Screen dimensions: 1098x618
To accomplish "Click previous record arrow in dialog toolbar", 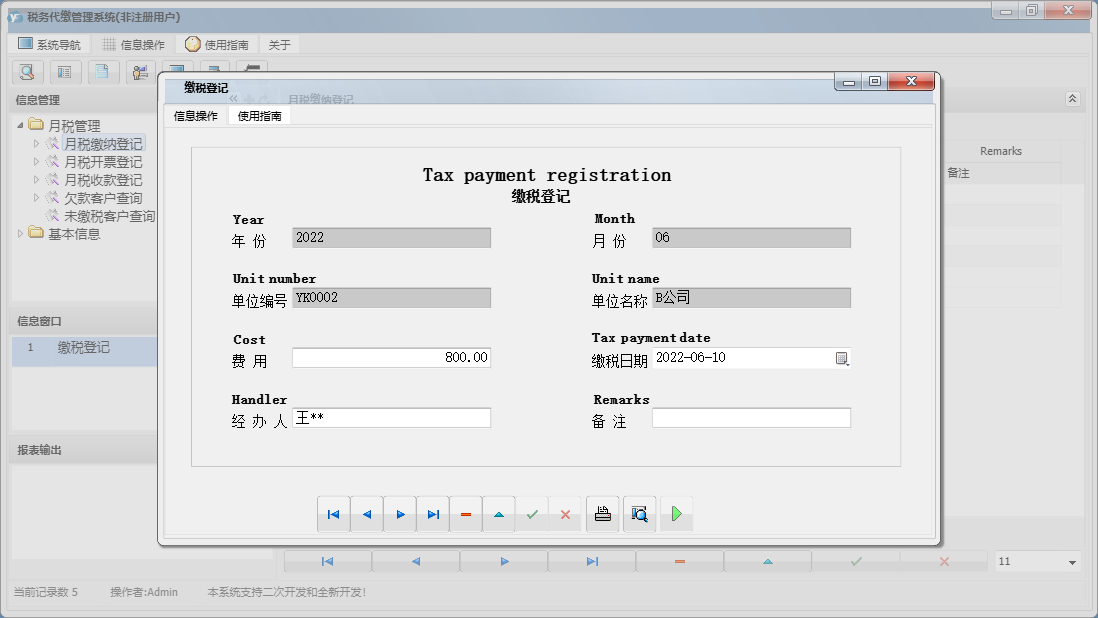I will 366,514.
